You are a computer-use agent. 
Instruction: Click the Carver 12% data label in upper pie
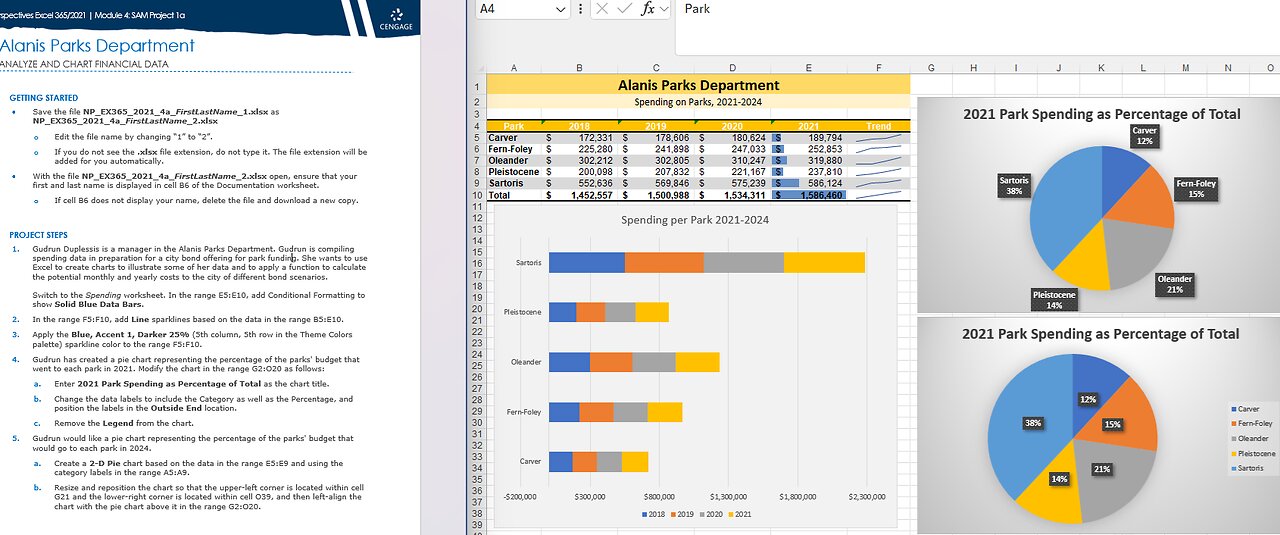coord(1145,136)
